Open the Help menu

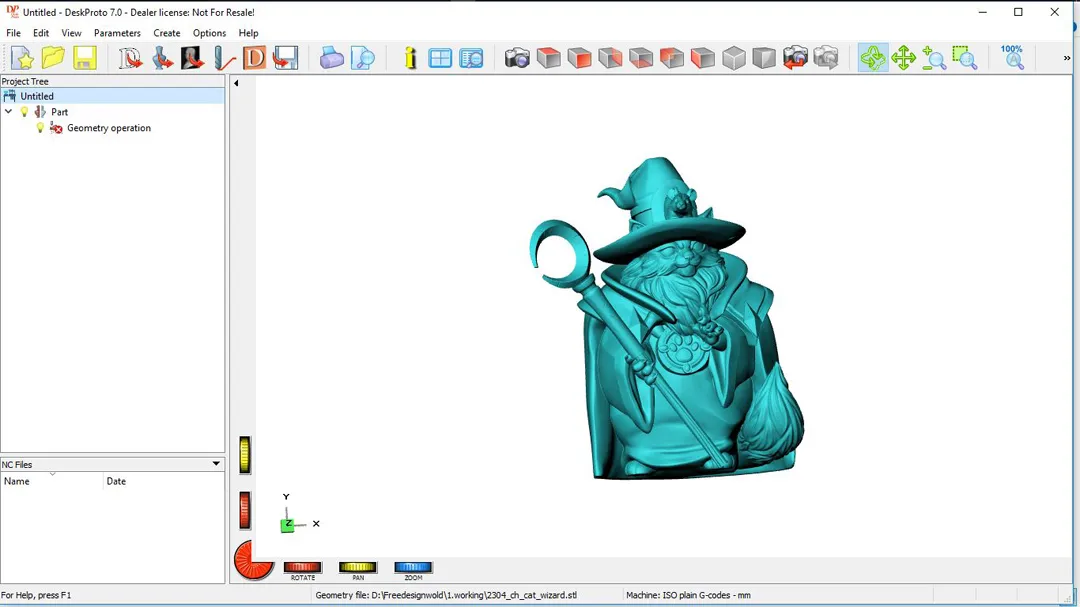tap(248, 32)
